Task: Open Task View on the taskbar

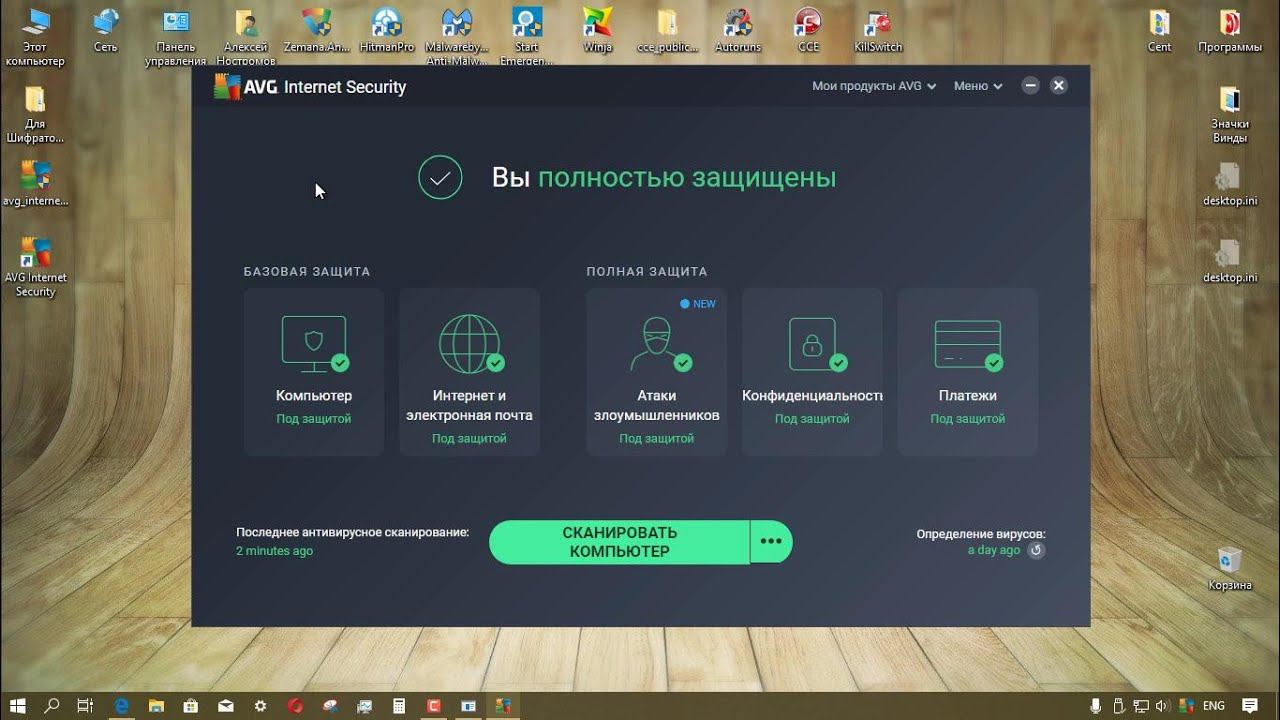Action: (x=86, y=706)
